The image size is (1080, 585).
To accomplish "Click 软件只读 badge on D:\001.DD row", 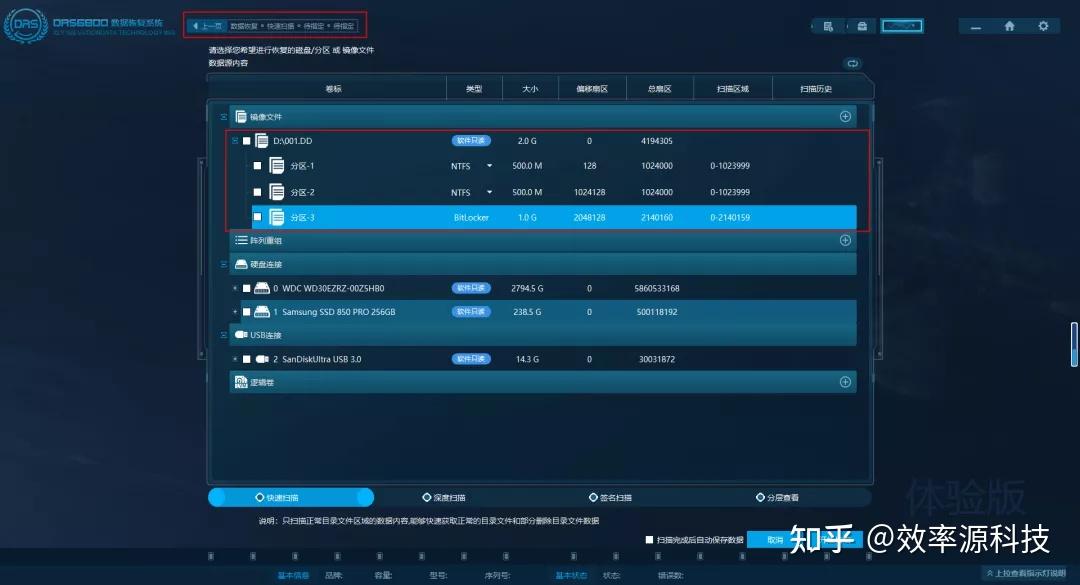I will pyautogui.click(x=471, y=141).
